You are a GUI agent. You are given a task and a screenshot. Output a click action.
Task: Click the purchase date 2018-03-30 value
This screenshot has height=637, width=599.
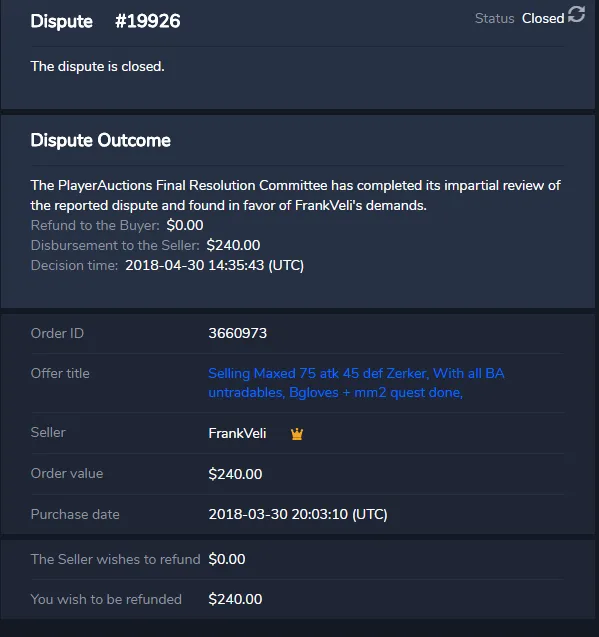(x=298, y=514)
